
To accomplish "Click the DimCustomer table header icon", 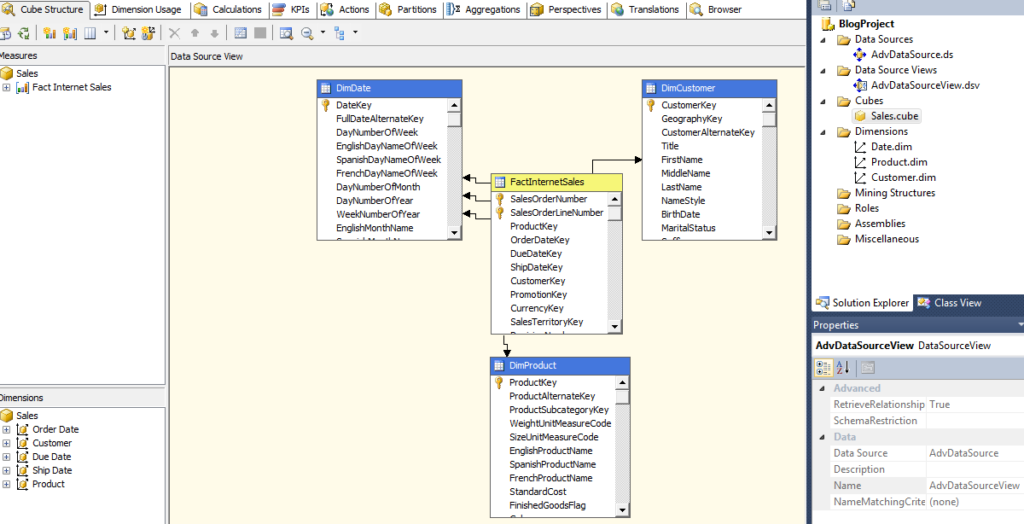I will click(651, 88).
